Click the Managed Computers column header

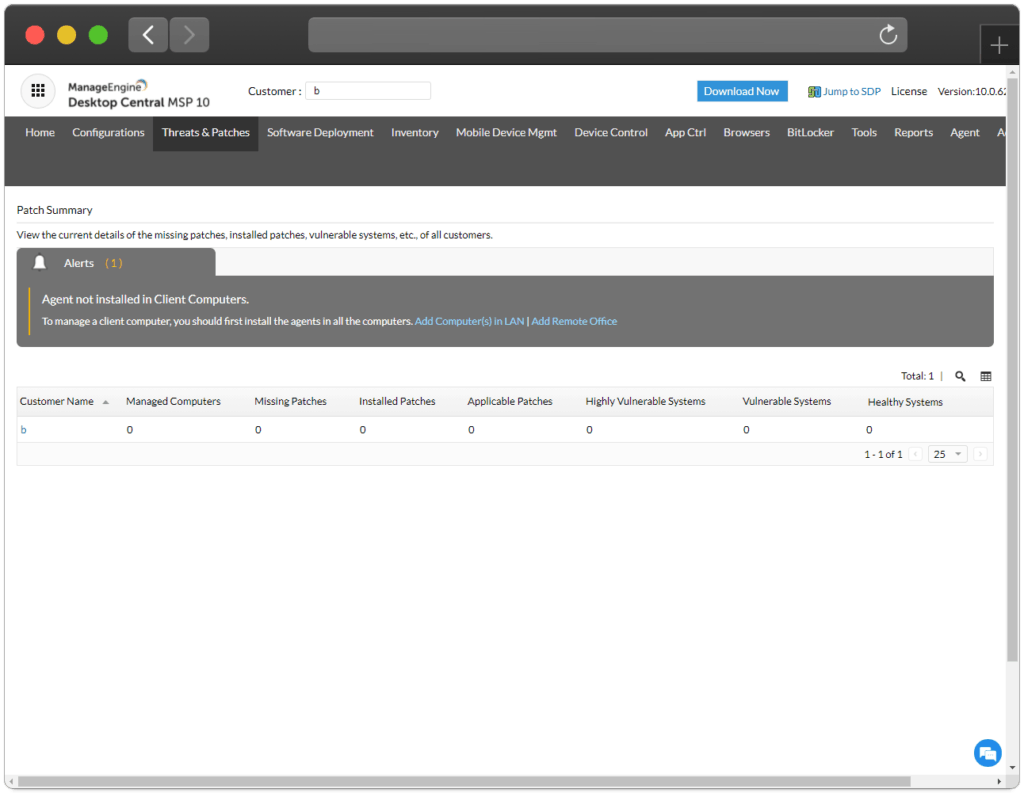(173, 402)
